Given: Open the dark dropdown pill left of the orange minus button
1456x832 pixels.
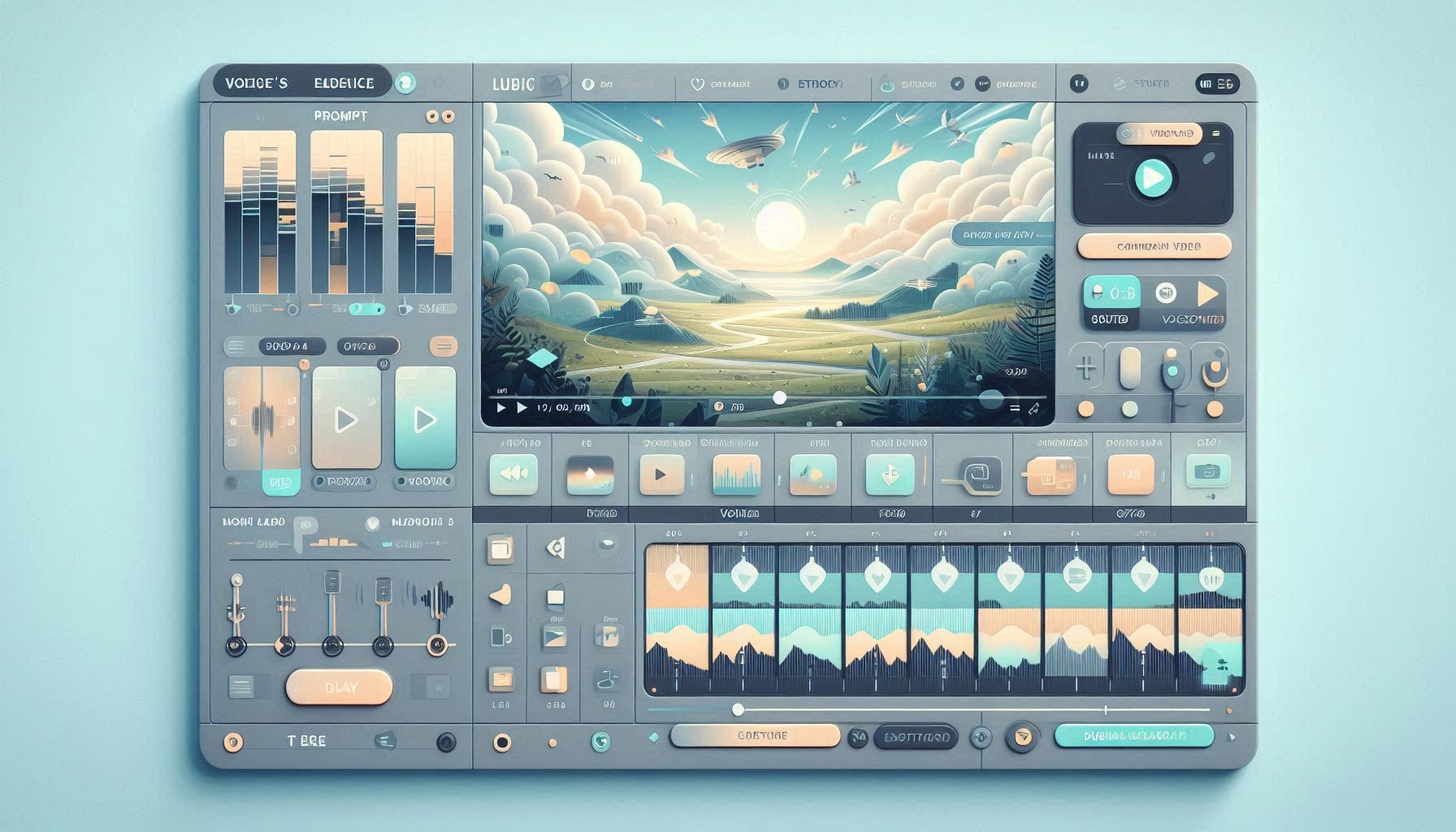Looking at the screenshot, I should 368,346.
